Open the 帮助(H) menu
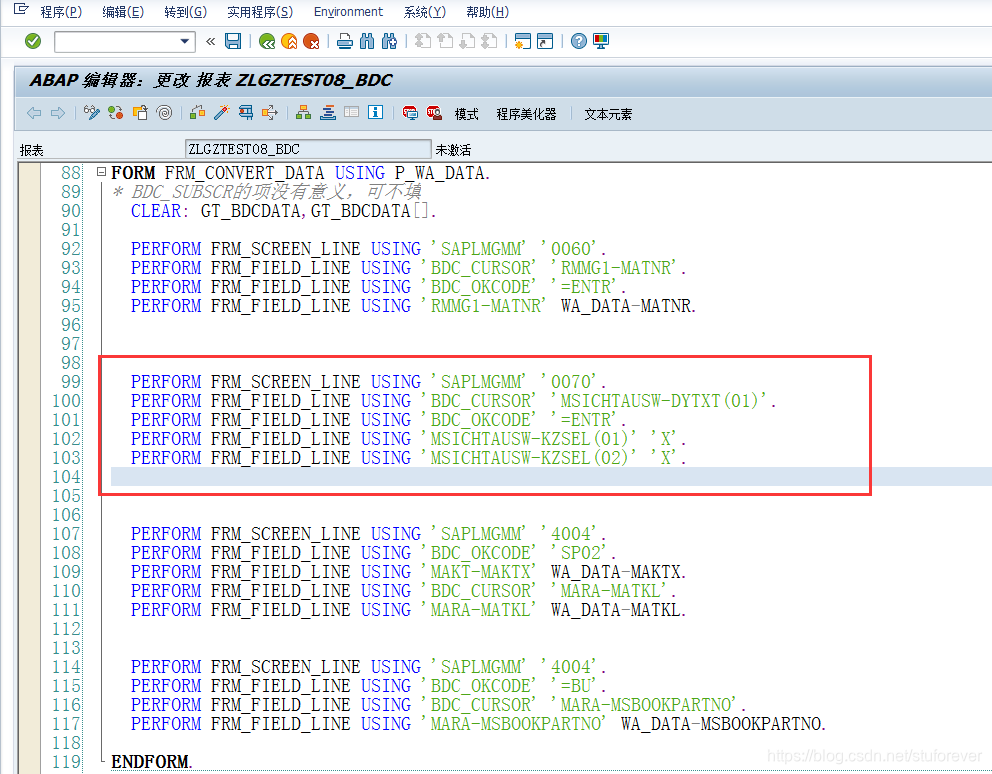 [487, 12]
